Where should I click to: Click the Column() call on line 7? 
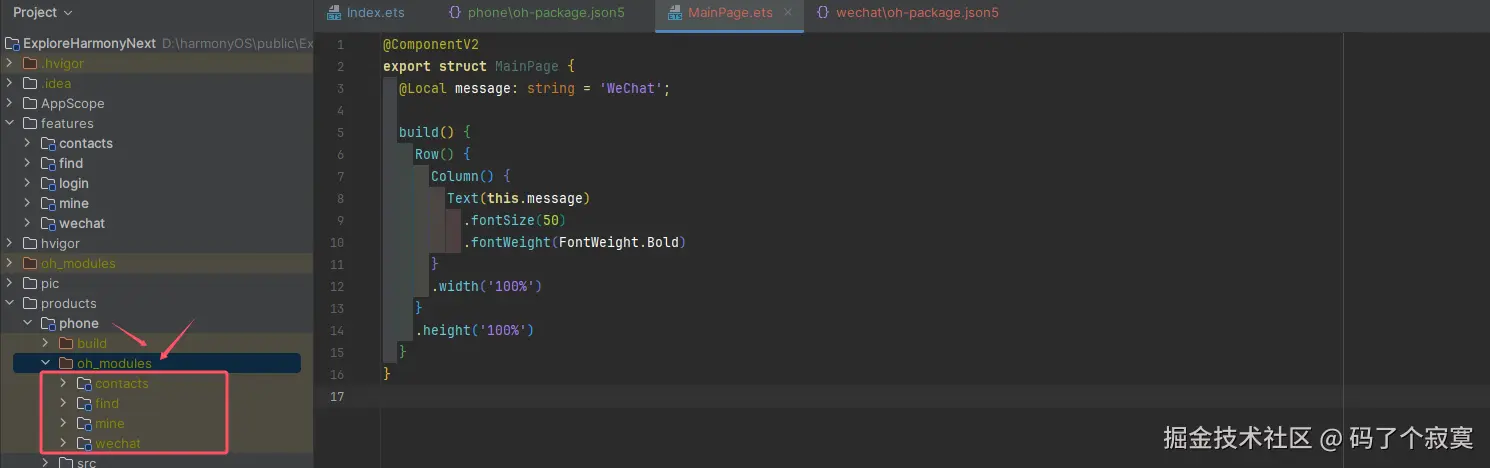(x=463, y=177)
